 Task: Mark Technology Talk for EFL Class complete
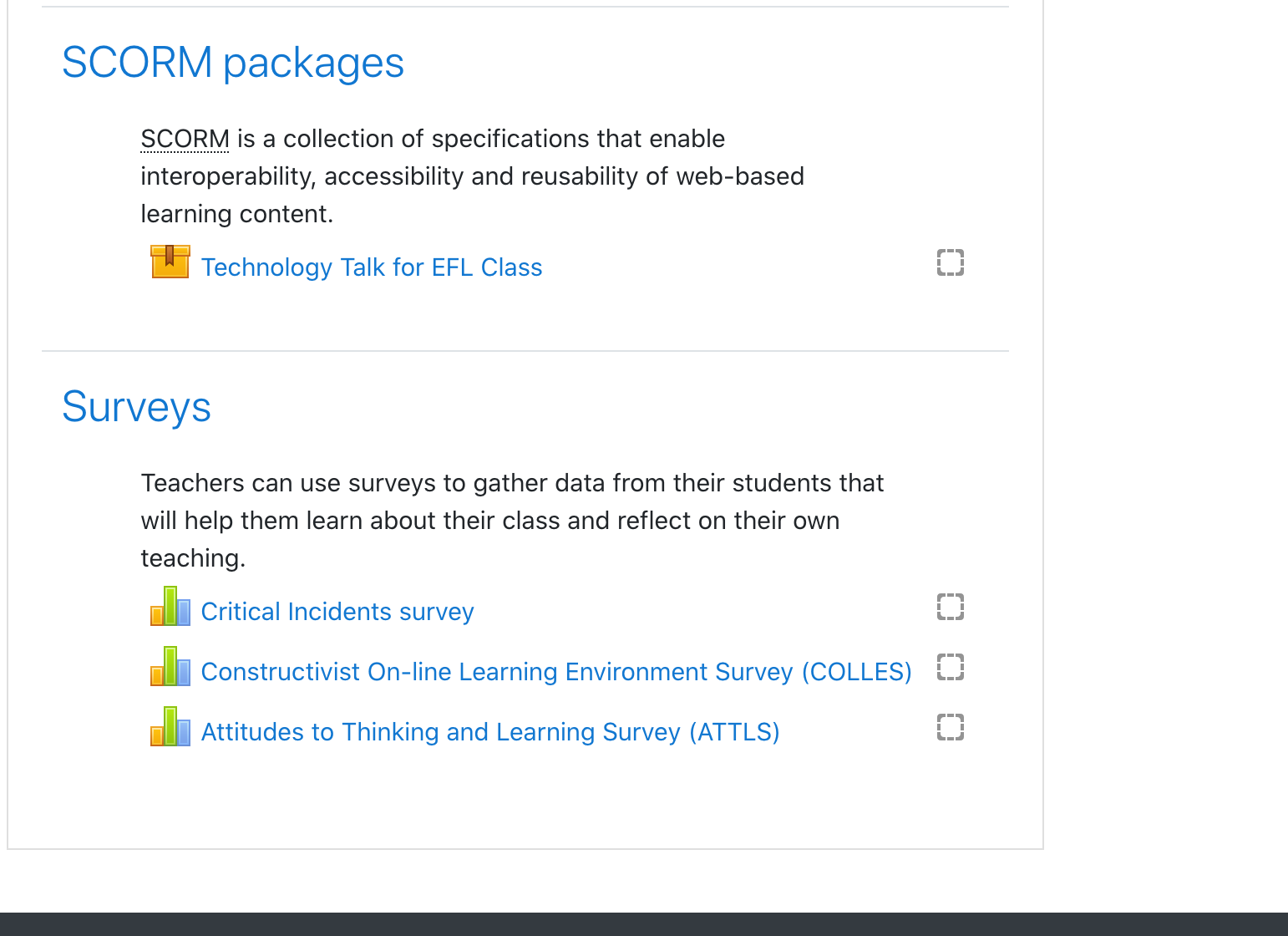tap(951, 262)
